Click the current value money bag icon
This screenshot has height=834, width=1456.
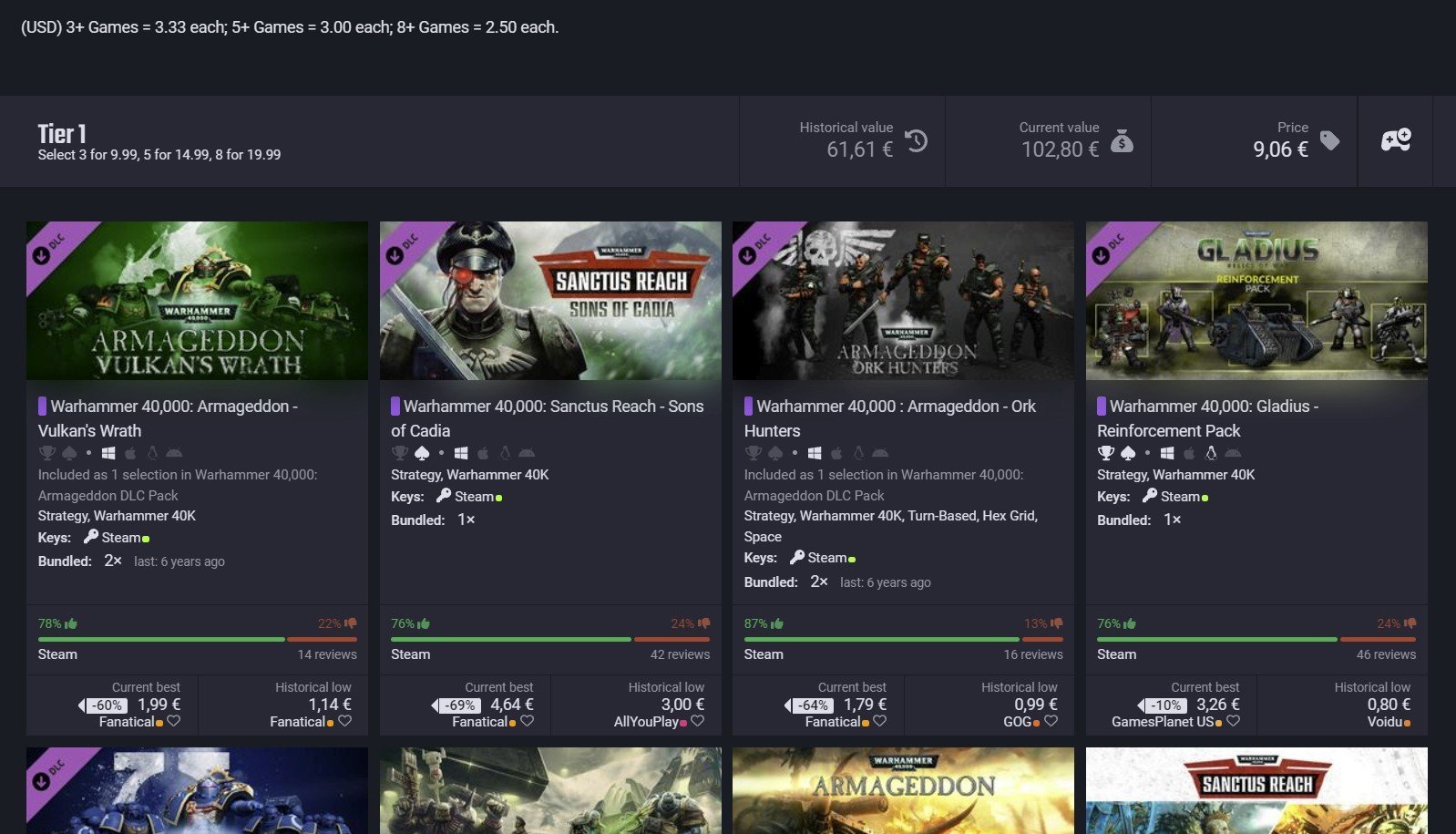tap(1123, 140)
